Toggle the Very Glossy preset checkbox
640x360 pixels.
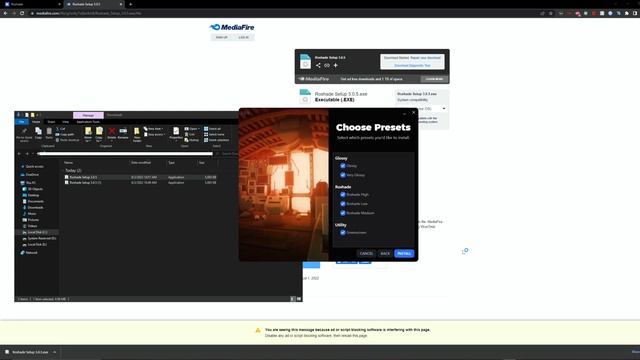pos(343,175)
